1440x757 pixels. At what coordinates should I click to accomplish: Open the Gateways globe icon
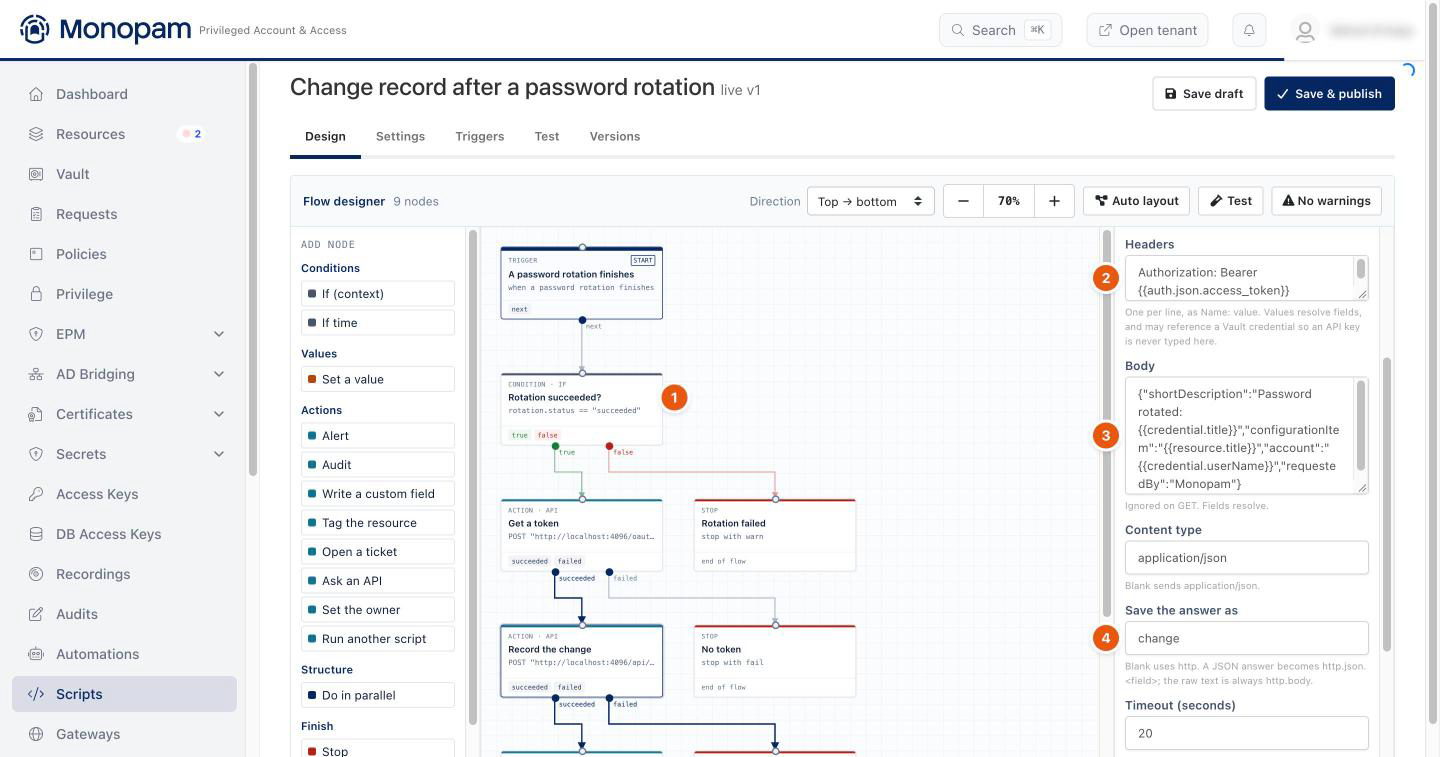click(36, 734)
